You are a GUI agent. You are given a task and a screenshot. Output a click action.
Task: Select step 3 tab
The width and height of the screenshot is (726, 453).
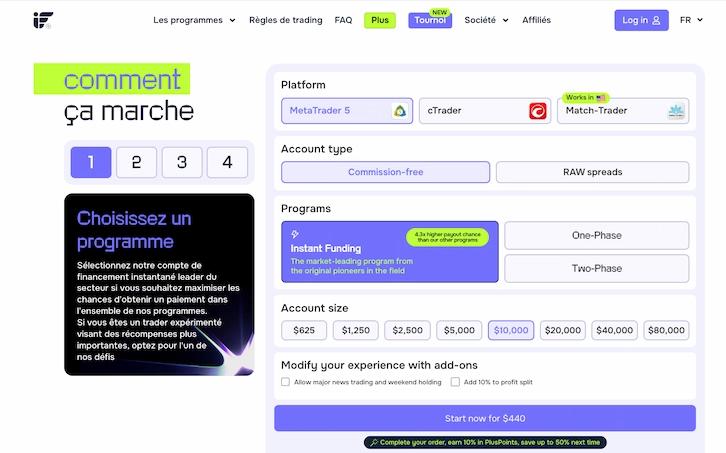pos(182,162)
